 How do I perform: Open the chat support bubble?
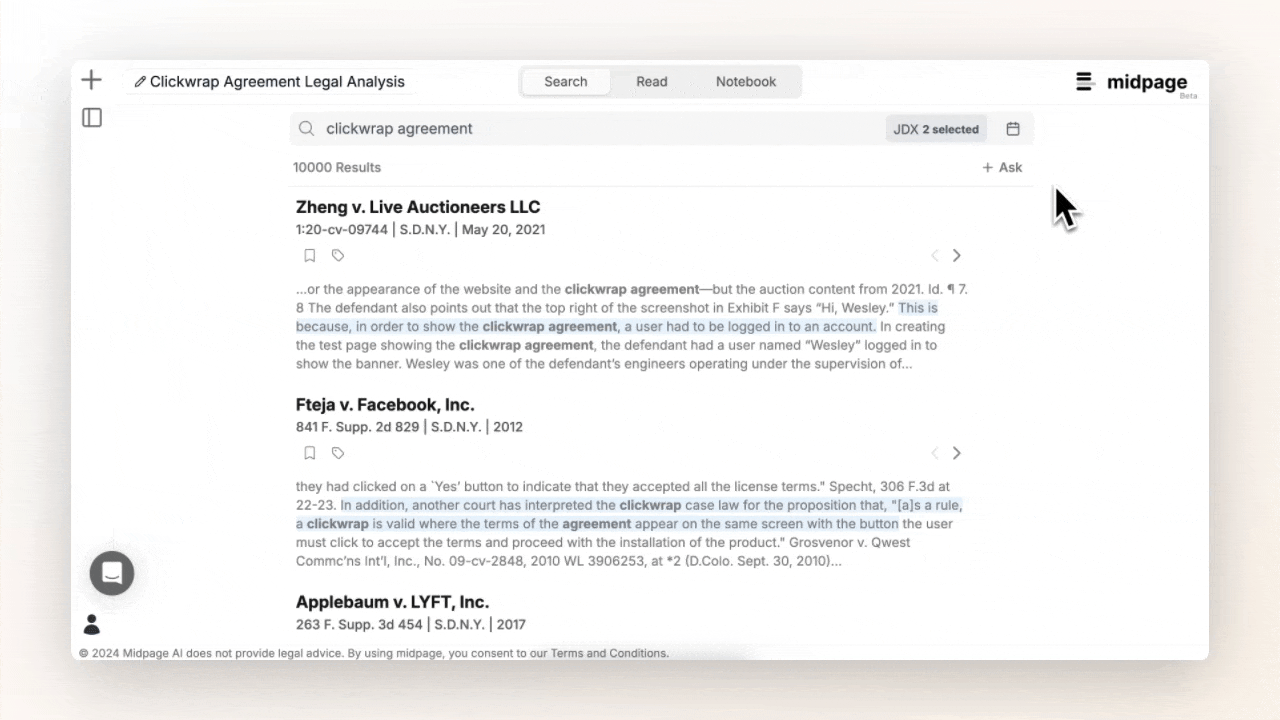point(112,573)
